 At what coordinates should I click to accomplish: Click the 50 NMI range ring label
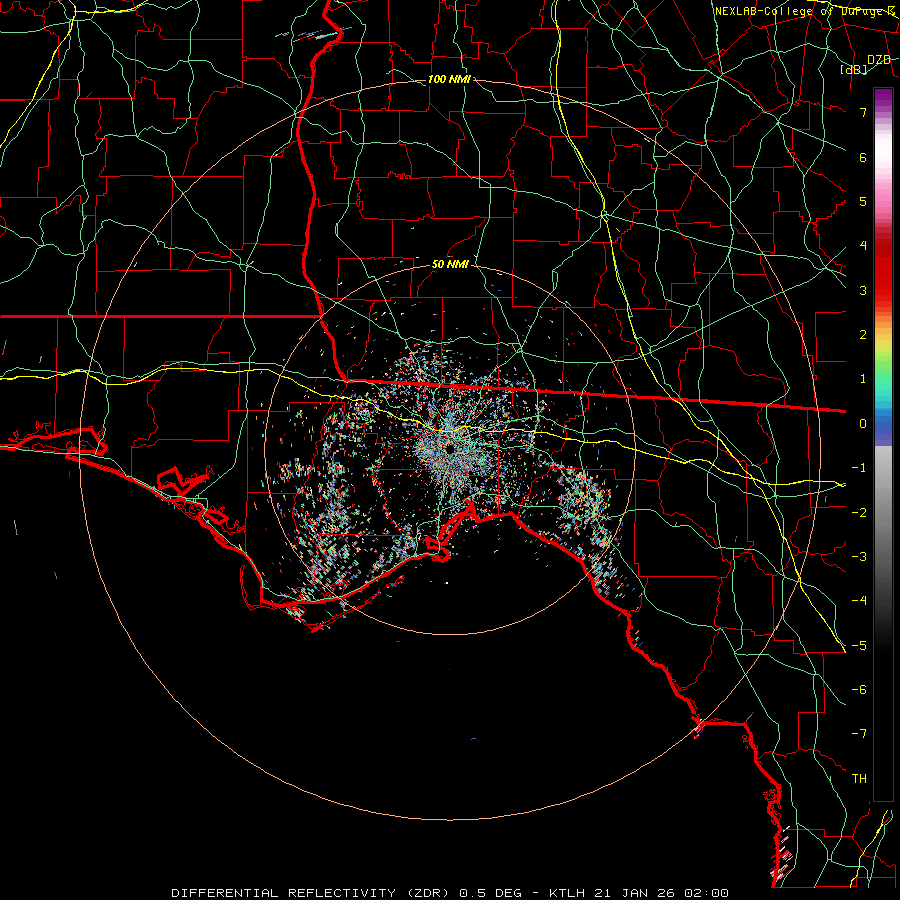[x=450, y=265]
